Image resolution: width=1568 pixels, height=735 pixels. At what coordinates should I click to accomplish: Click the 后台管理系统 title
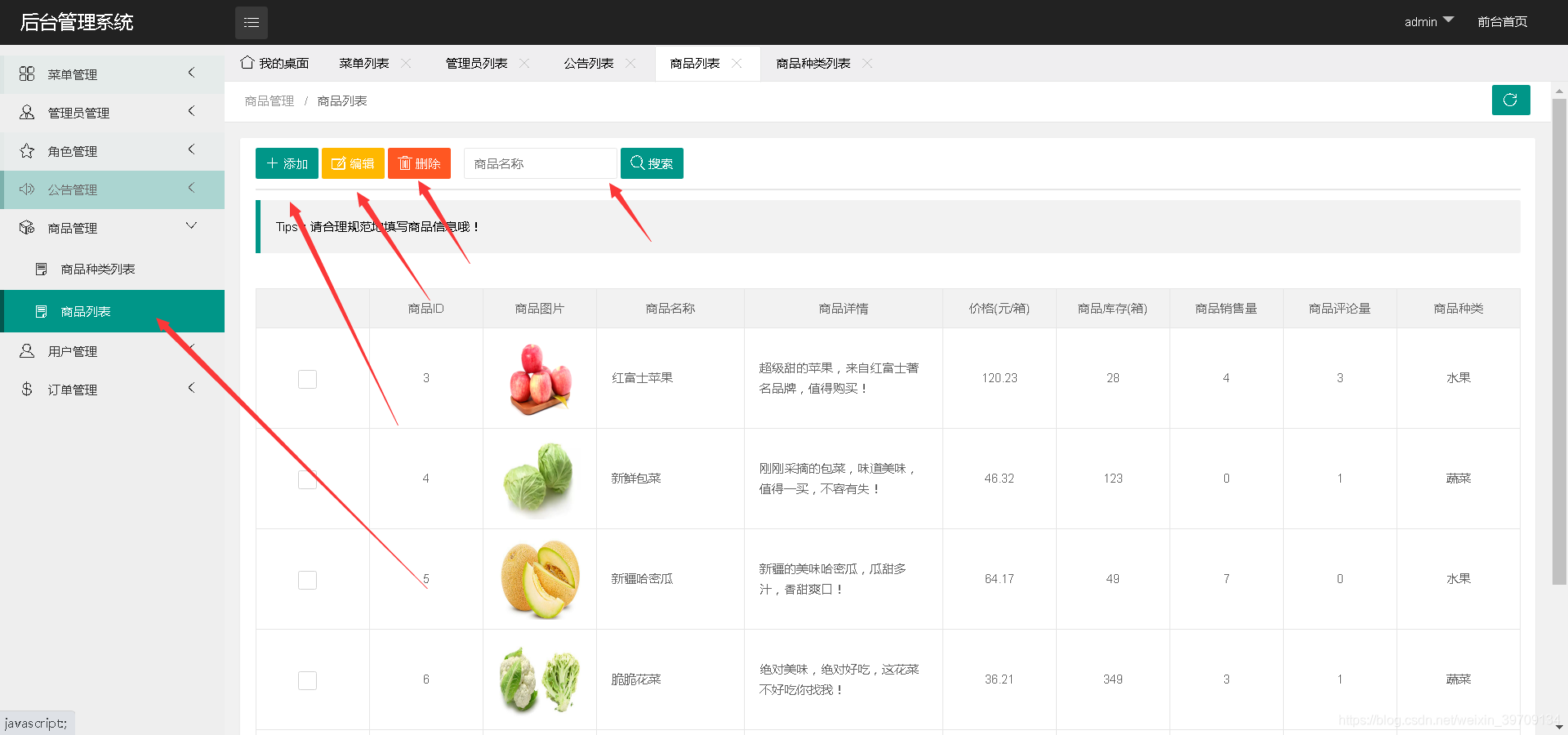coord(77,22)
